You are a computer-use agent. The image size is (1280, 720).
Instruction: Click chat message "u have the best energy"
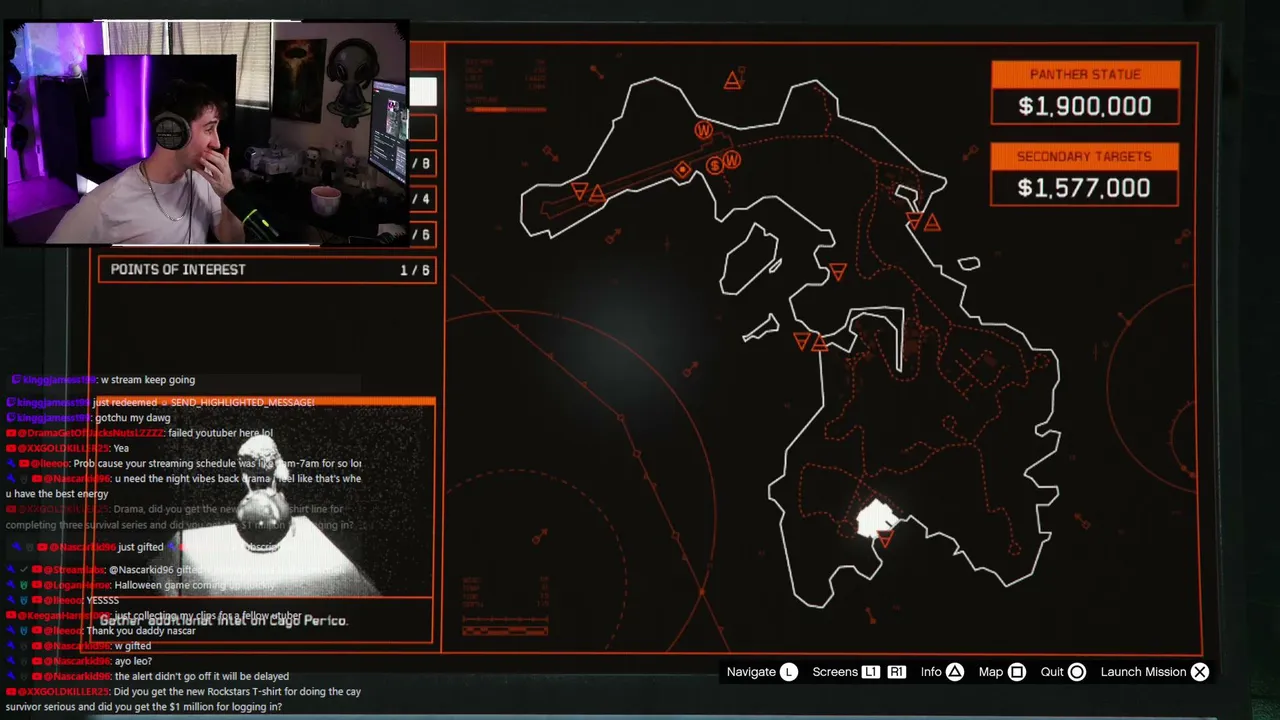[x=57, y=494]
